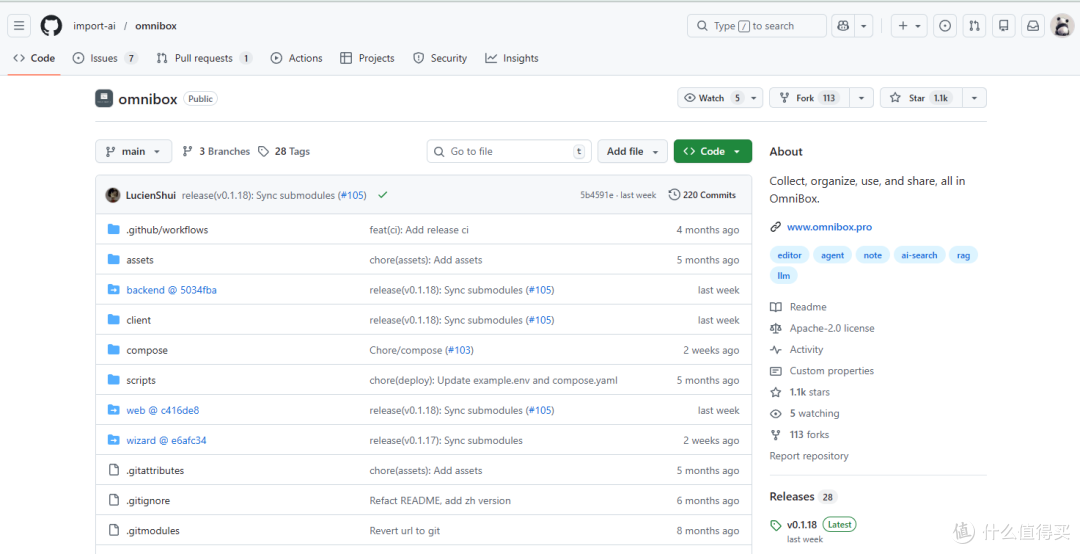Viewport: 1080px width, 554px height.
Task: Open the green Code dropdown
Action: pyautogui.click(x=713, y=152)
